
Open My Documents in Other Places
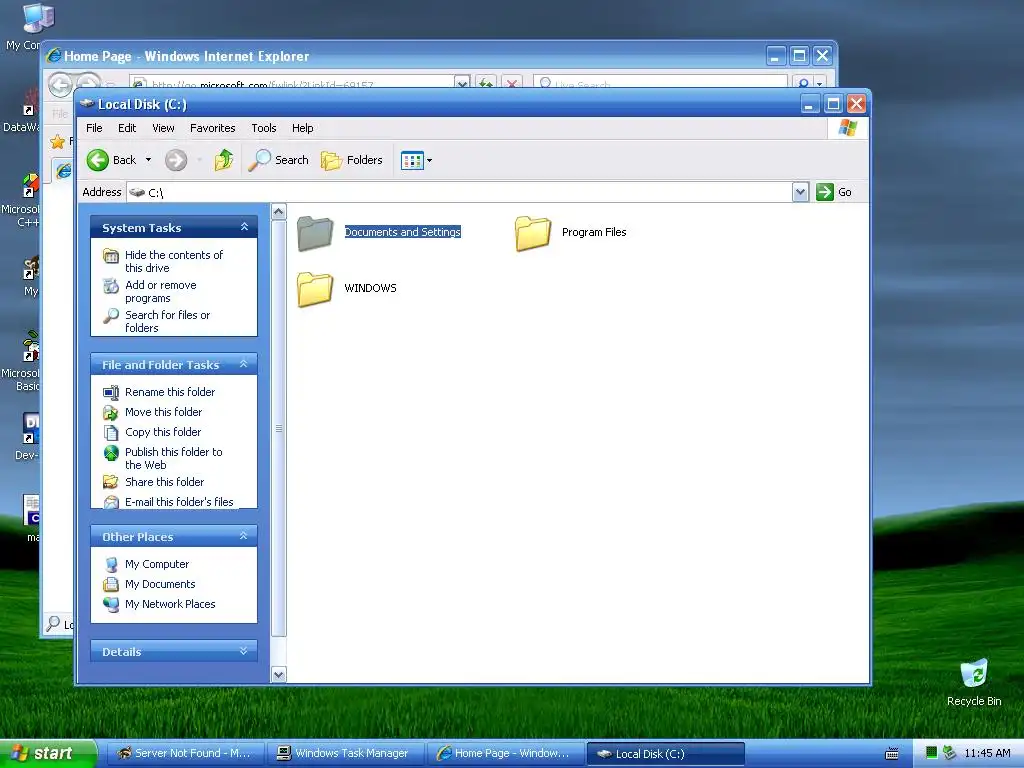click(160, 584)
